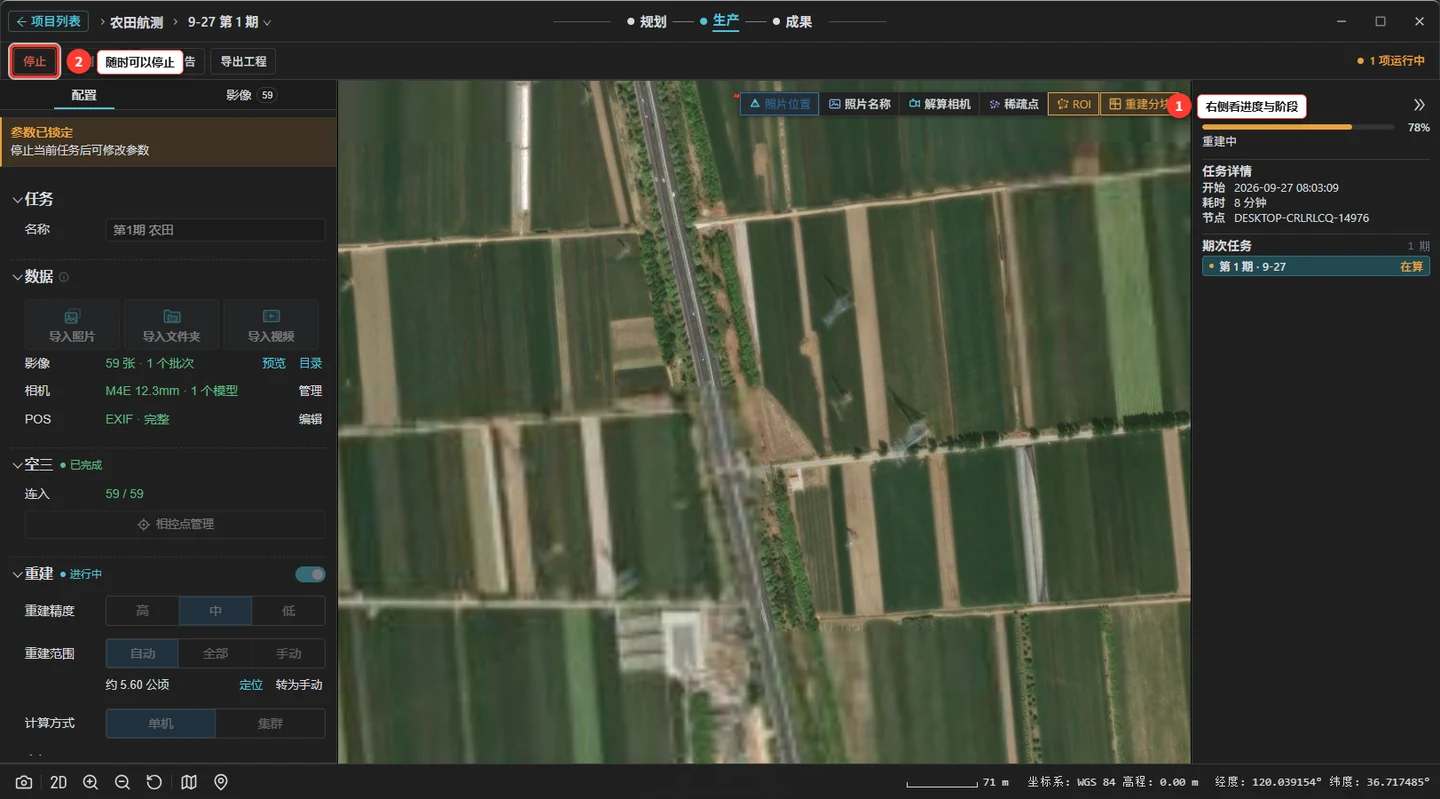Click the 名称 task name input field

click(x=215, y=230)
